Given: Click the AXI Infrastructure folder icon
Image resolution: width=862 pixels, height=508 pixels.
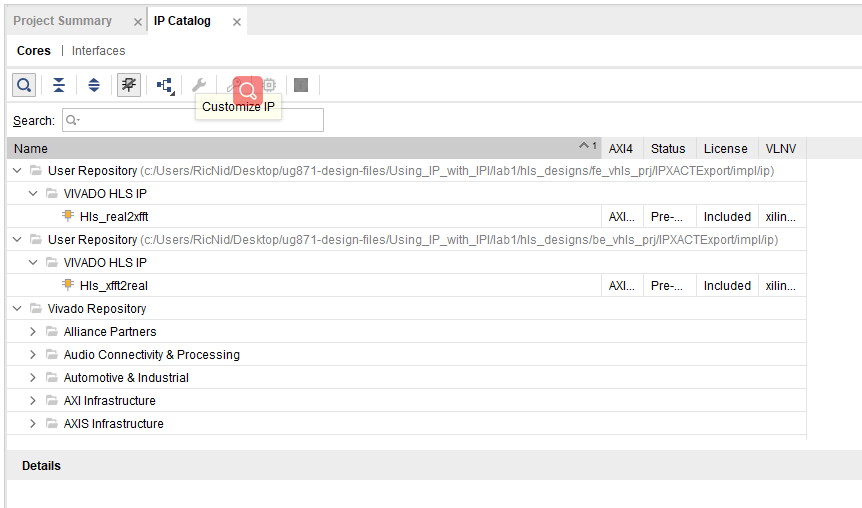Looking at the screenshot, I should point(52,401).
